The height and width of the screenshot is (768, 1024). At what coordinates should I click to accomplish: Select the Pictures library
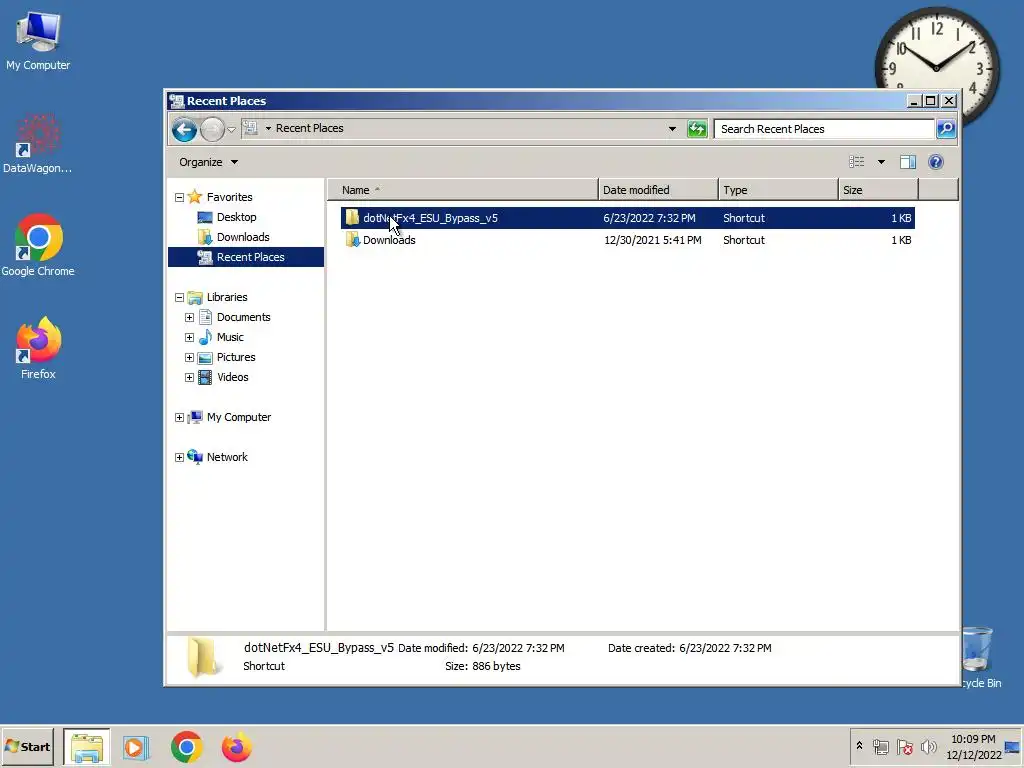236,357
